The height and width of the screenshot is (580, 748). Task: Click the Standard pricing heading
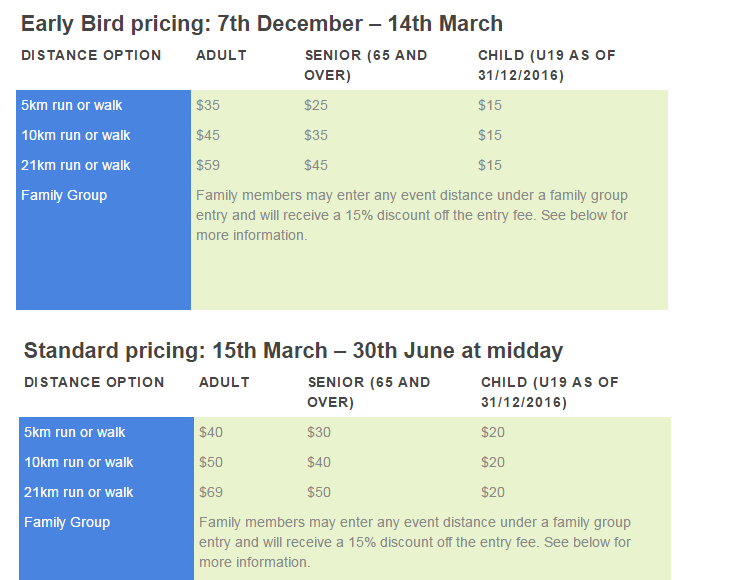pos(293,351)
